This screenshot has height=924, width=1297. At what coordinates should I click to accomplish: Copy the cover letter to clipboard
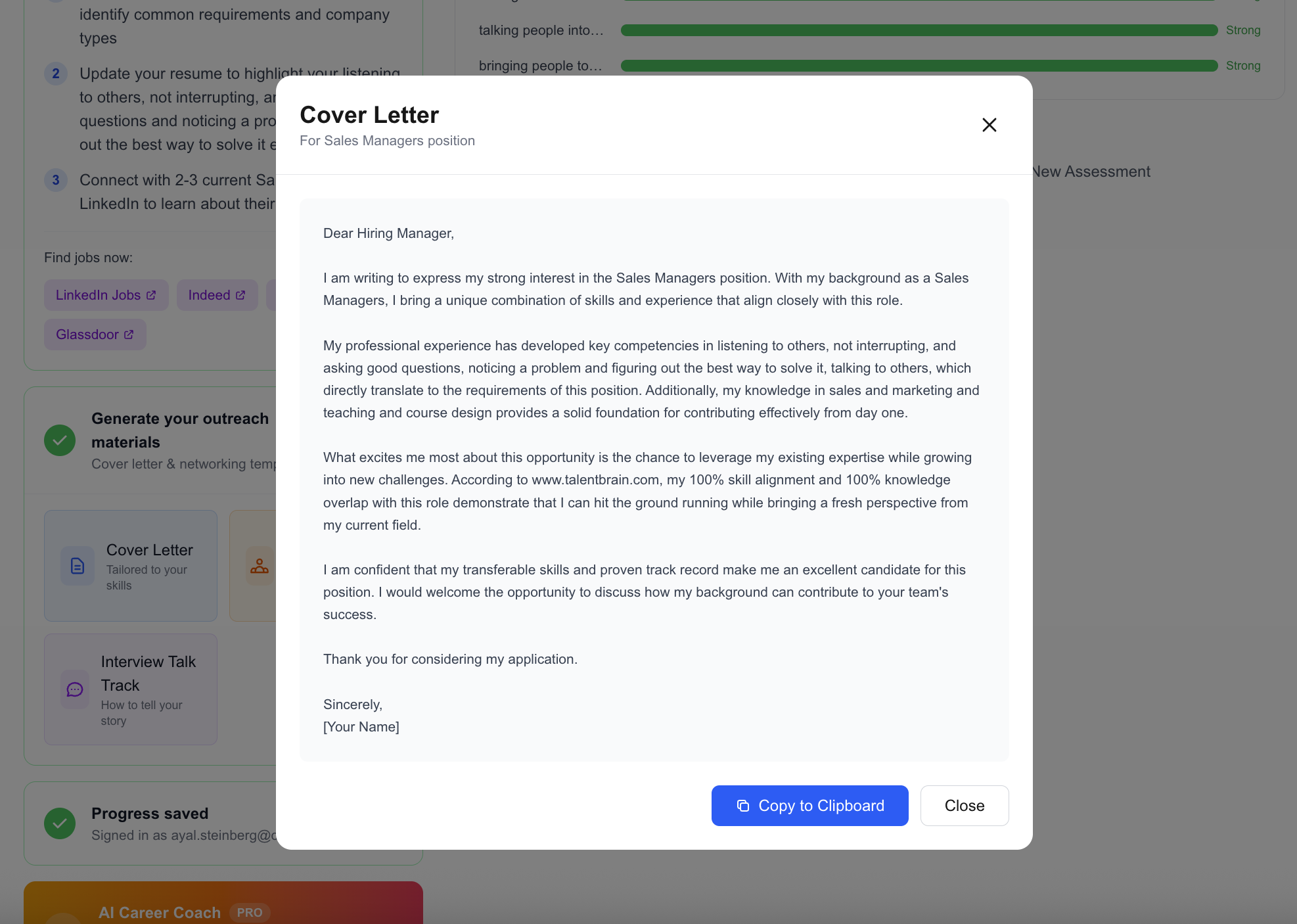pos(809,805)
